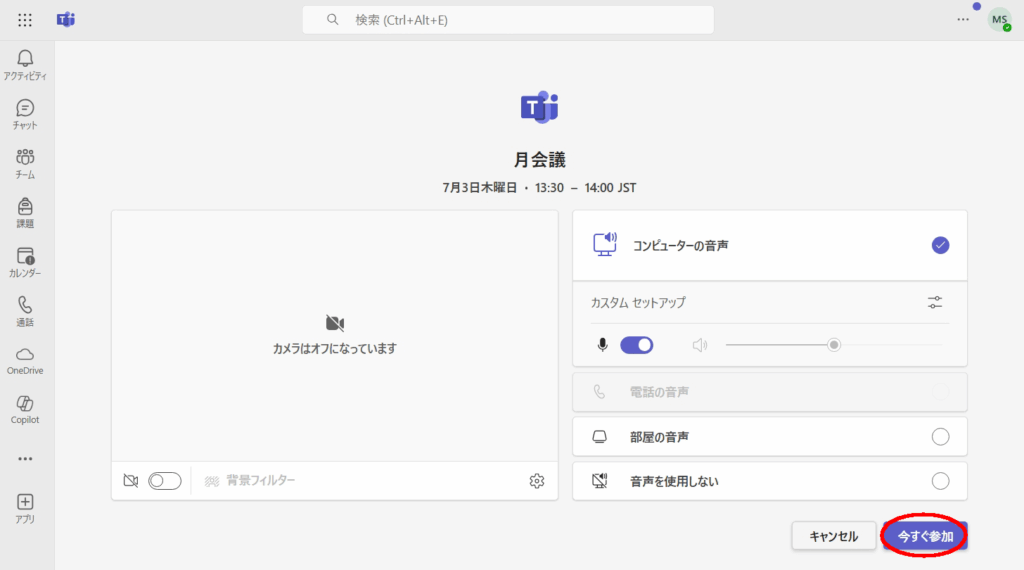Open Chat (チャット) in sidebar
Screen dimensions: 1024x570
(25, 114)
